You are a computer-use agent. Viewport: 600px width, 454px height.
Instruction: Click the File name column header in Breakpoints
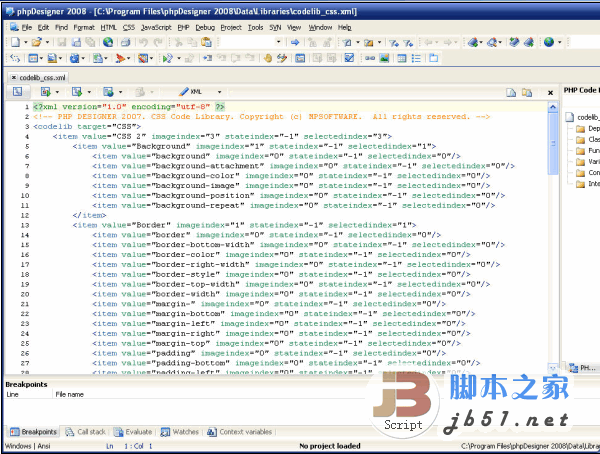(x=69, y=394)
